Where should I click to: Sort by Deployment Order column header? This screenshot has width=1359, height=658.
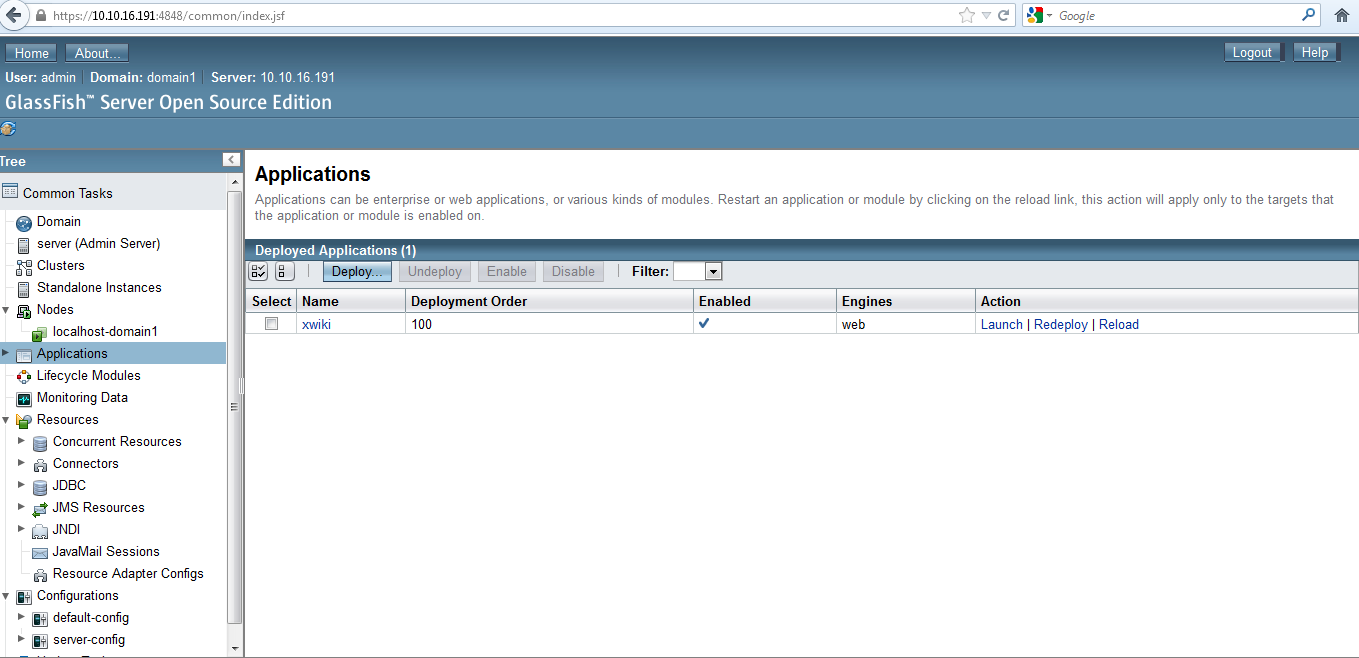[x=469, y=301]
